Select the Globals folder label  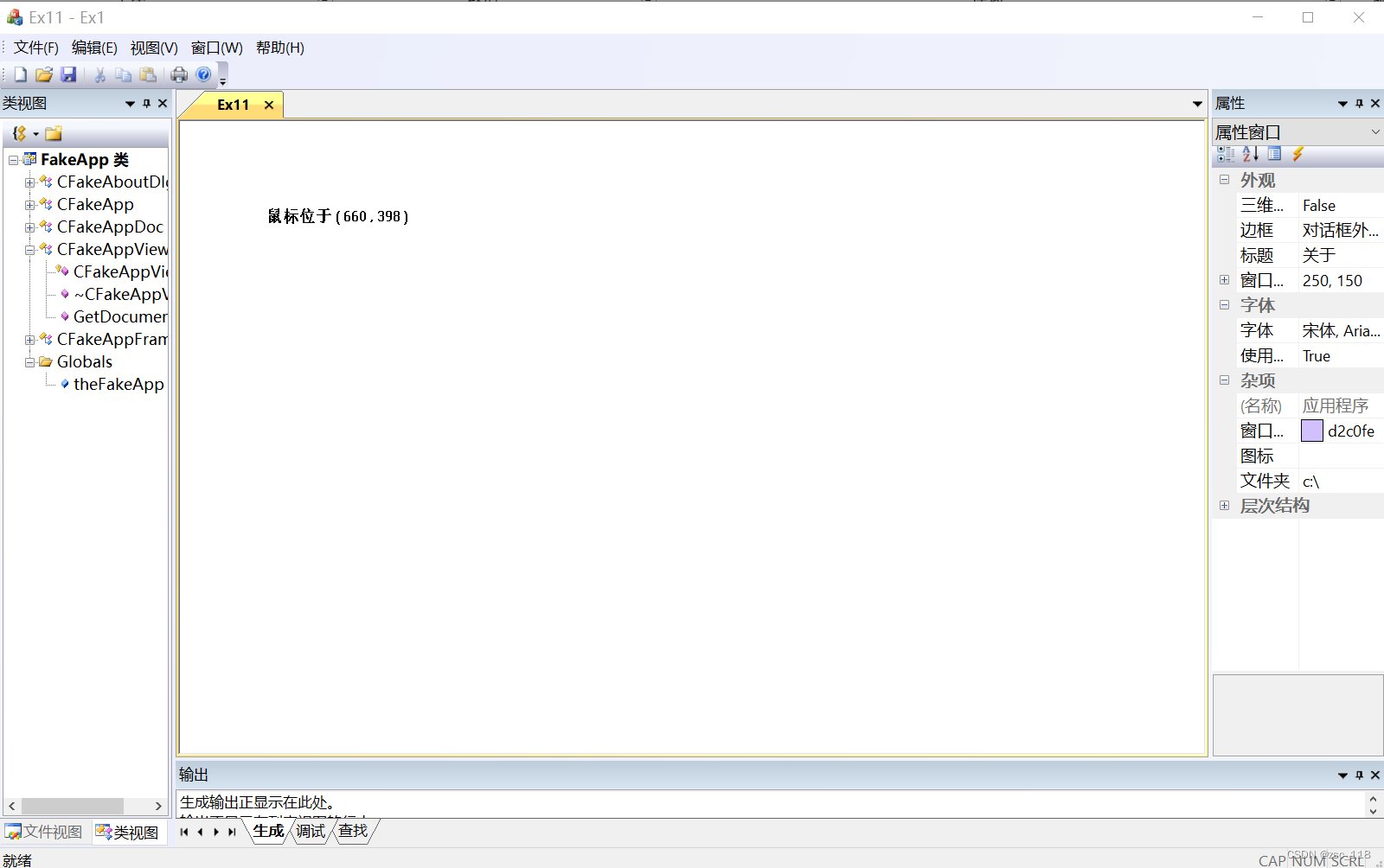[x=85, y=362]
